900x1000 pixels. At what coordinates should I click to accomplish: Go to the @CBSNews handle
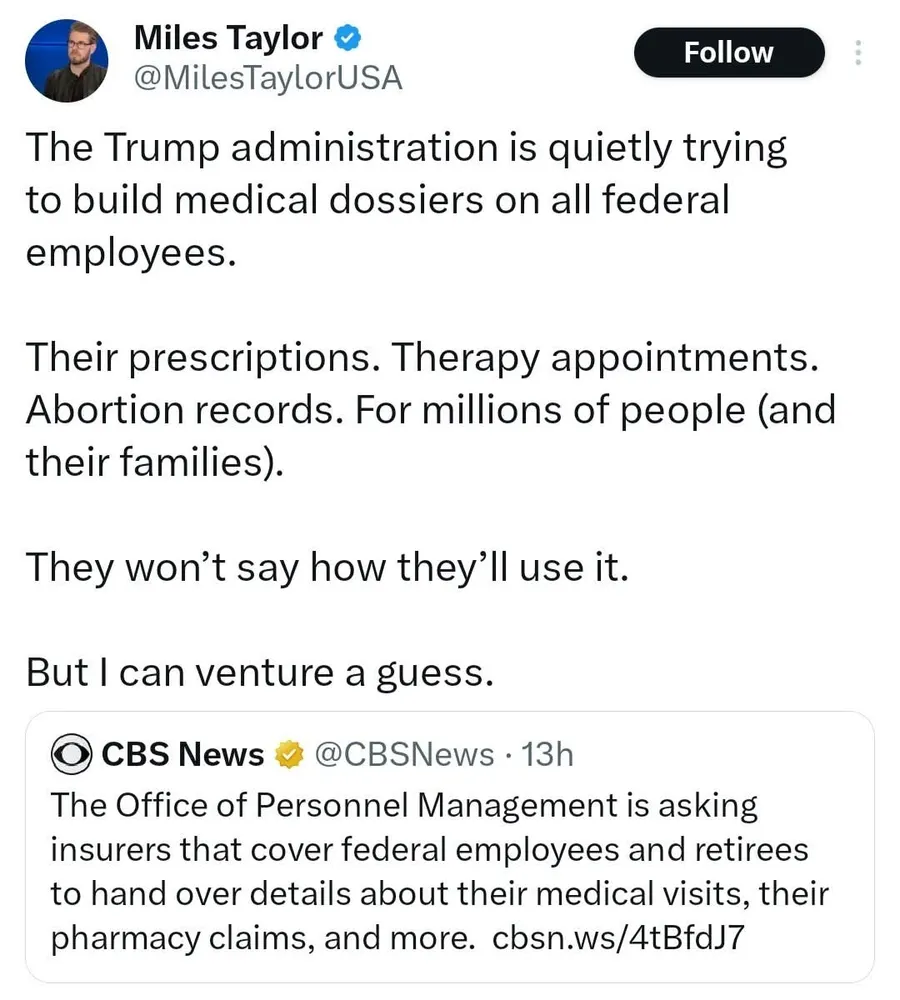point(404,754)
